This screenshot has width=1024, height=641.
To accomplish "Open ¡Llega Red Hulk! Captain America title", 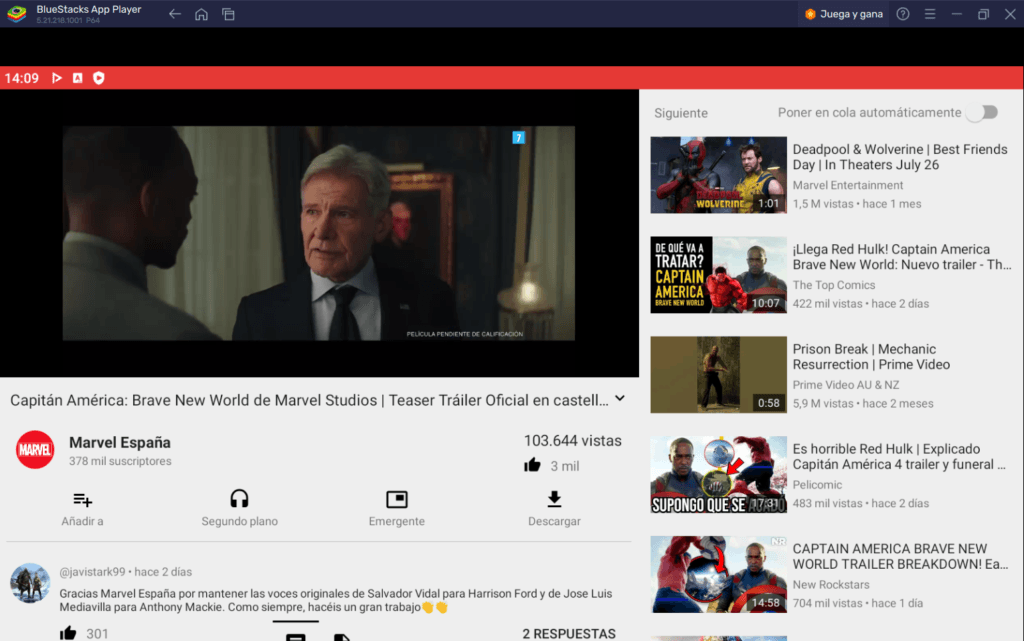I will click(x=901, y=257).
